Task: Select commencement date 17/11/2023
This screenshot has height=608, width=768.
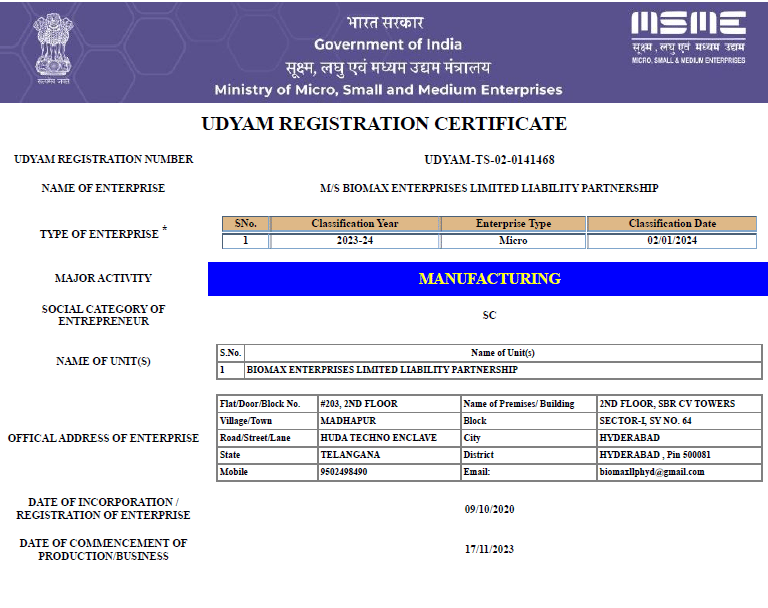Action: 489,549
